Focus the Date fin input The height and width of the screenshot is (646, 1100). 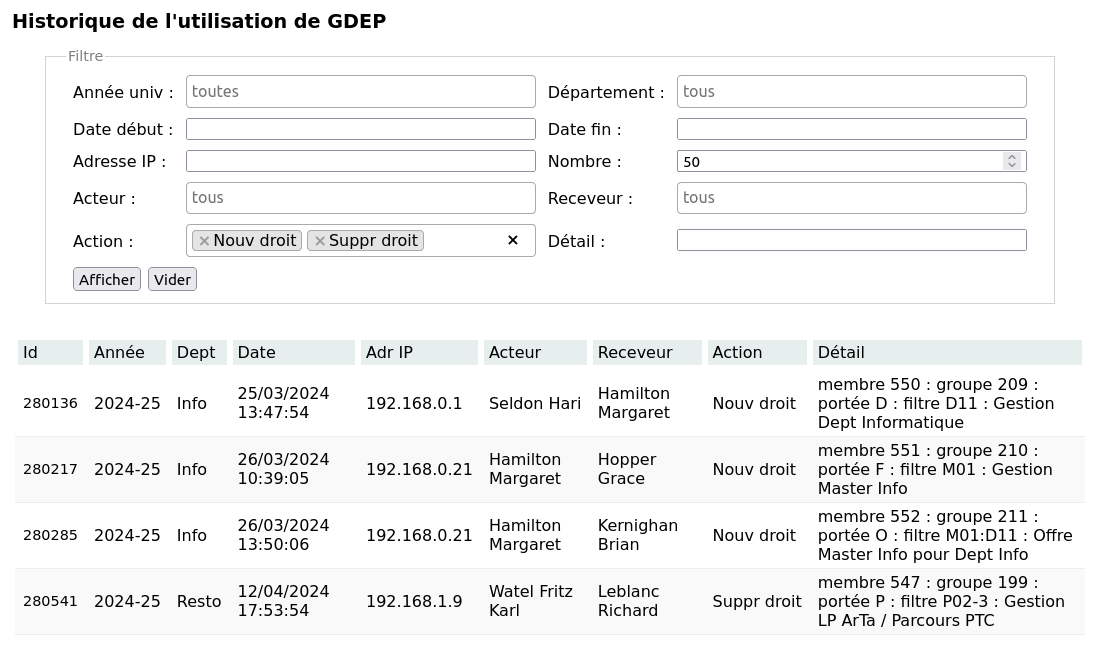coord(852,129)
